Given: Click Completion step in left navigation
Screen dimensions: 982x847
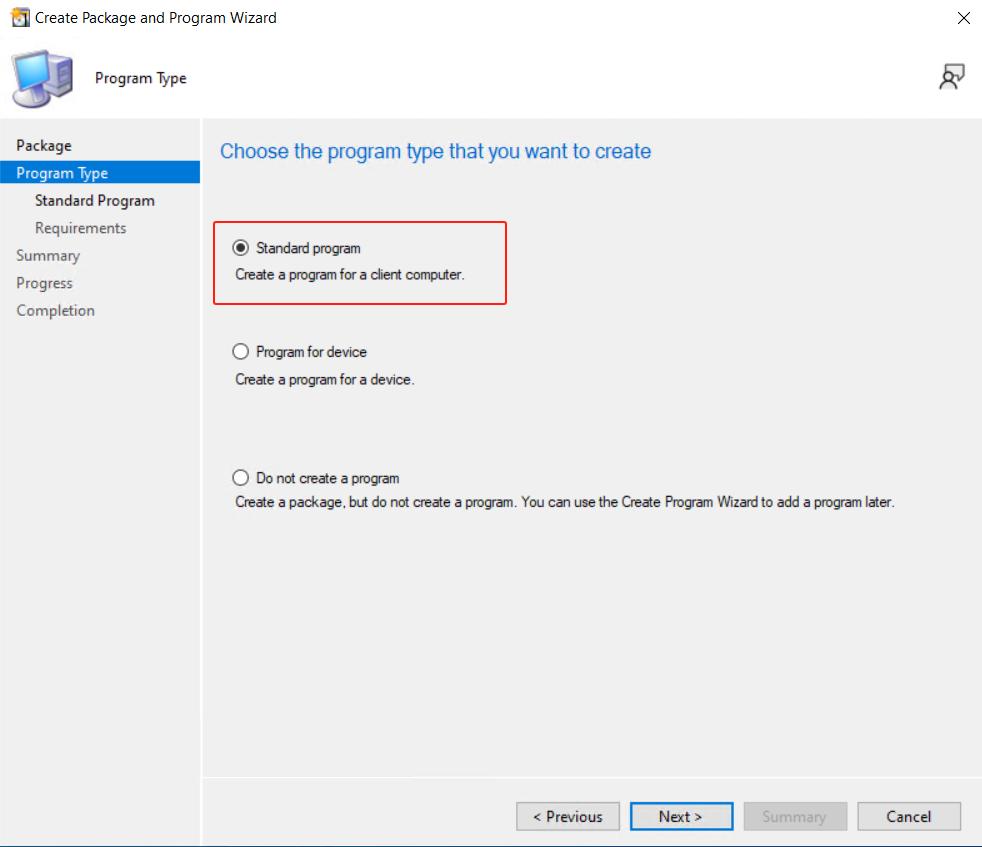Looking at the screenshot, I should tap(56, 311).
